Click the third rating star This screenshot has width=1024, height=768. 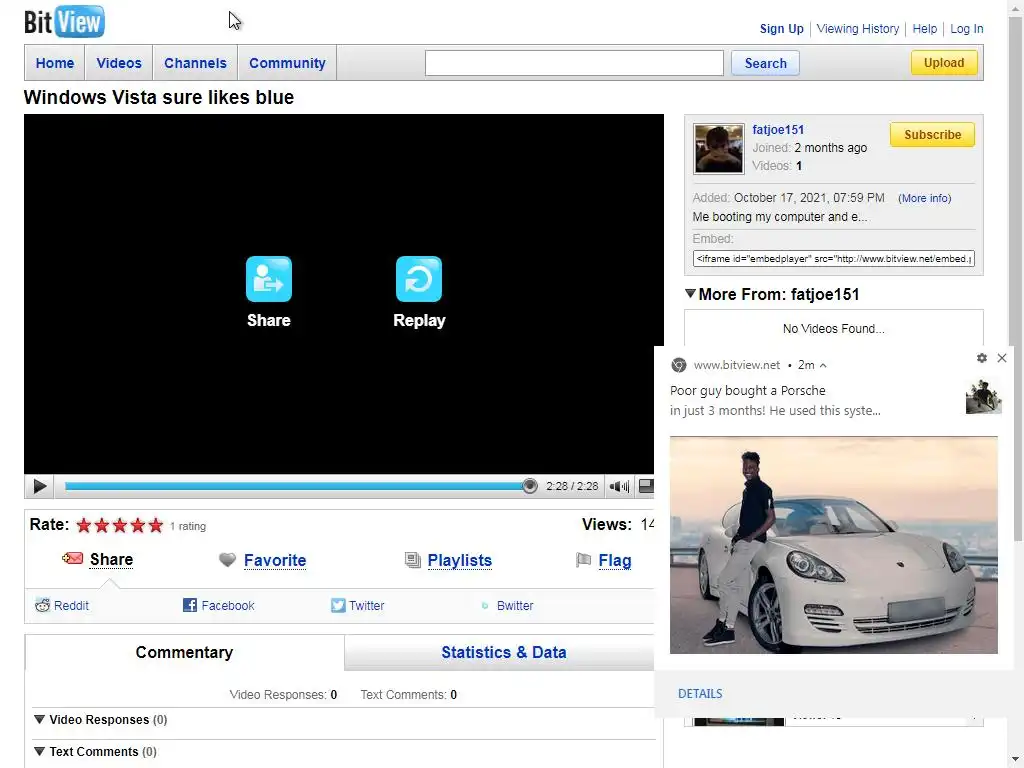(x=120, y=525)
